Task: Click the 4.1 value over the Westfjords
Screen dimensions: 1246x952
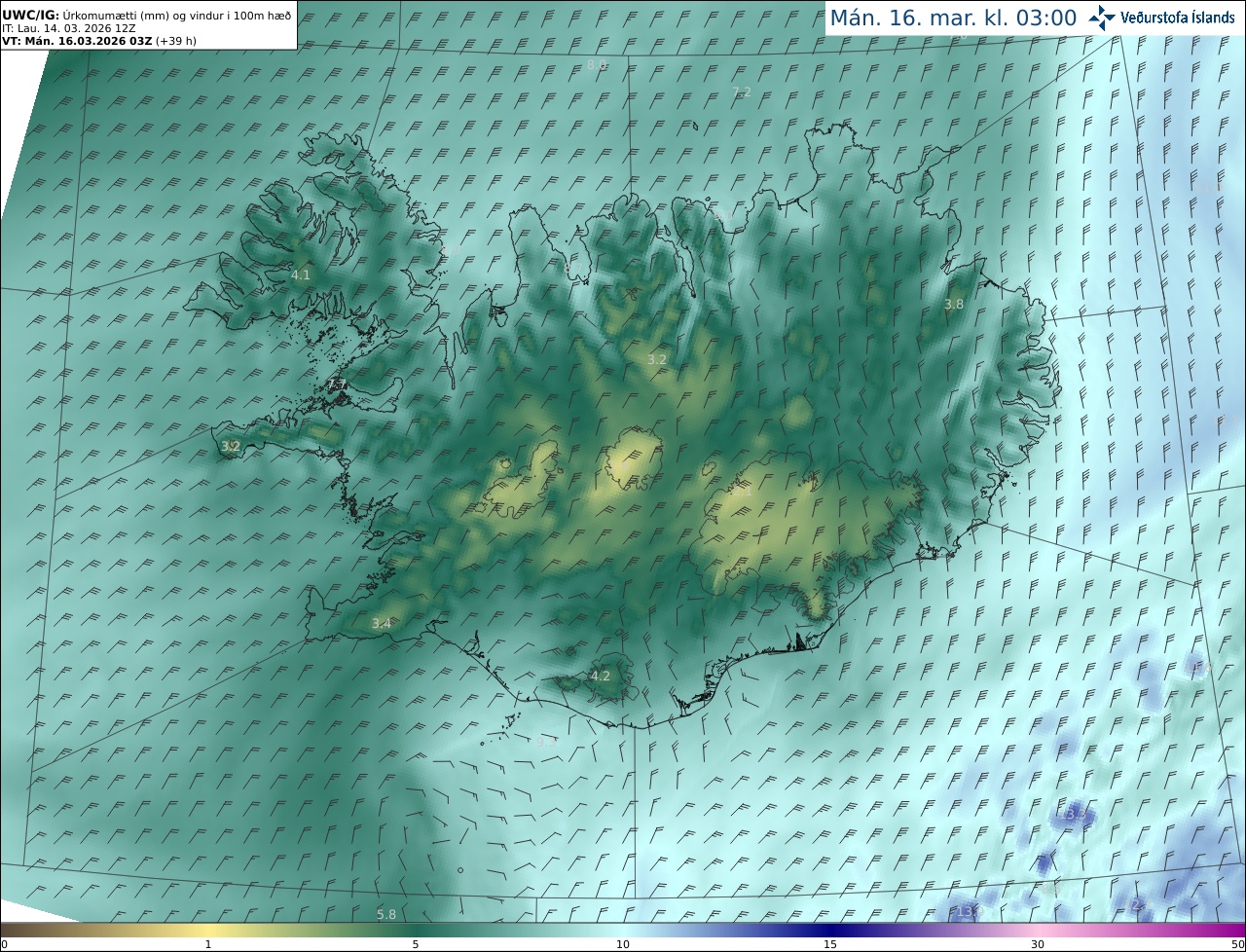Action: (x=301, y=275)
